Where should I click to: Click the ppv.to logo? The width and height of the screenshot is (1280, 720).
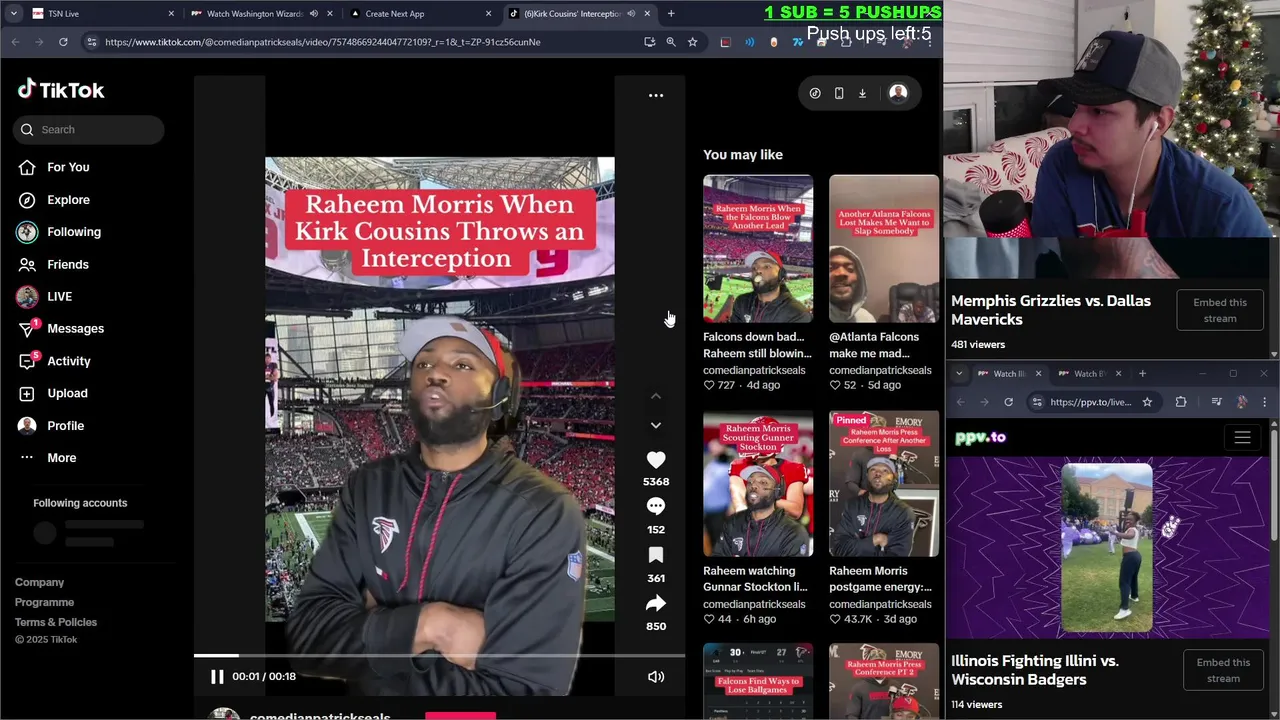pyautogui.click(x=980, y=438)
